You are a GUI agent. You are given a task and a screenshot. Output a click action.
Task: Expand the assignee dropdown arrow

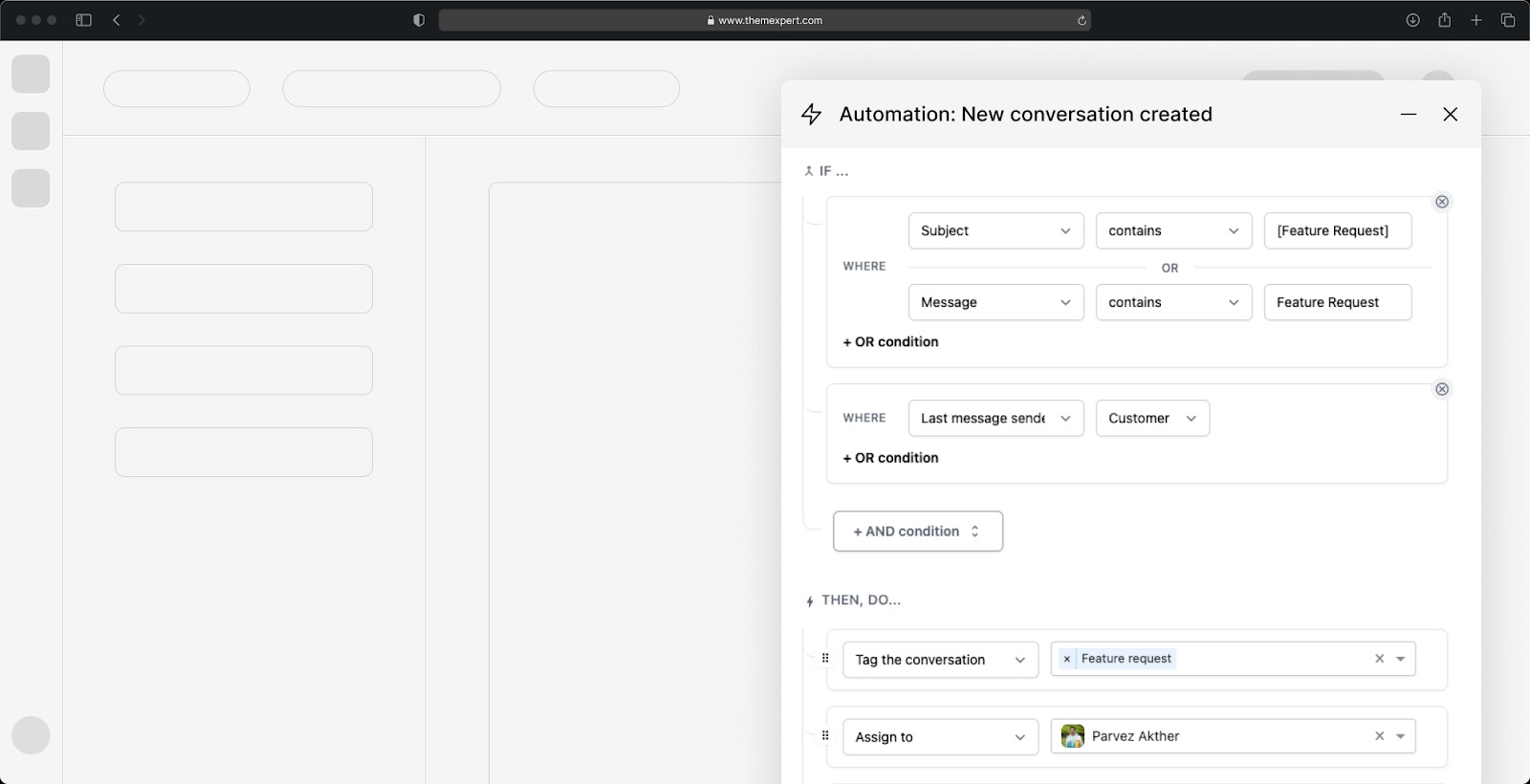point(1401,736)
